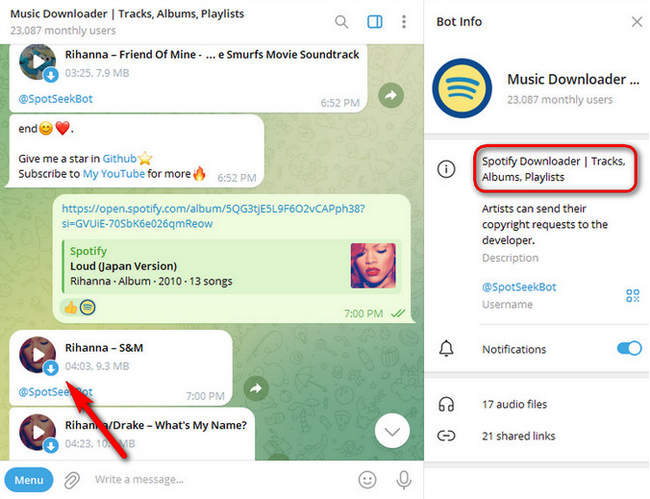Click the paperclip attach file icon
Image resolution: width=650 pixels, height=499 pixels.
point(72,480)
